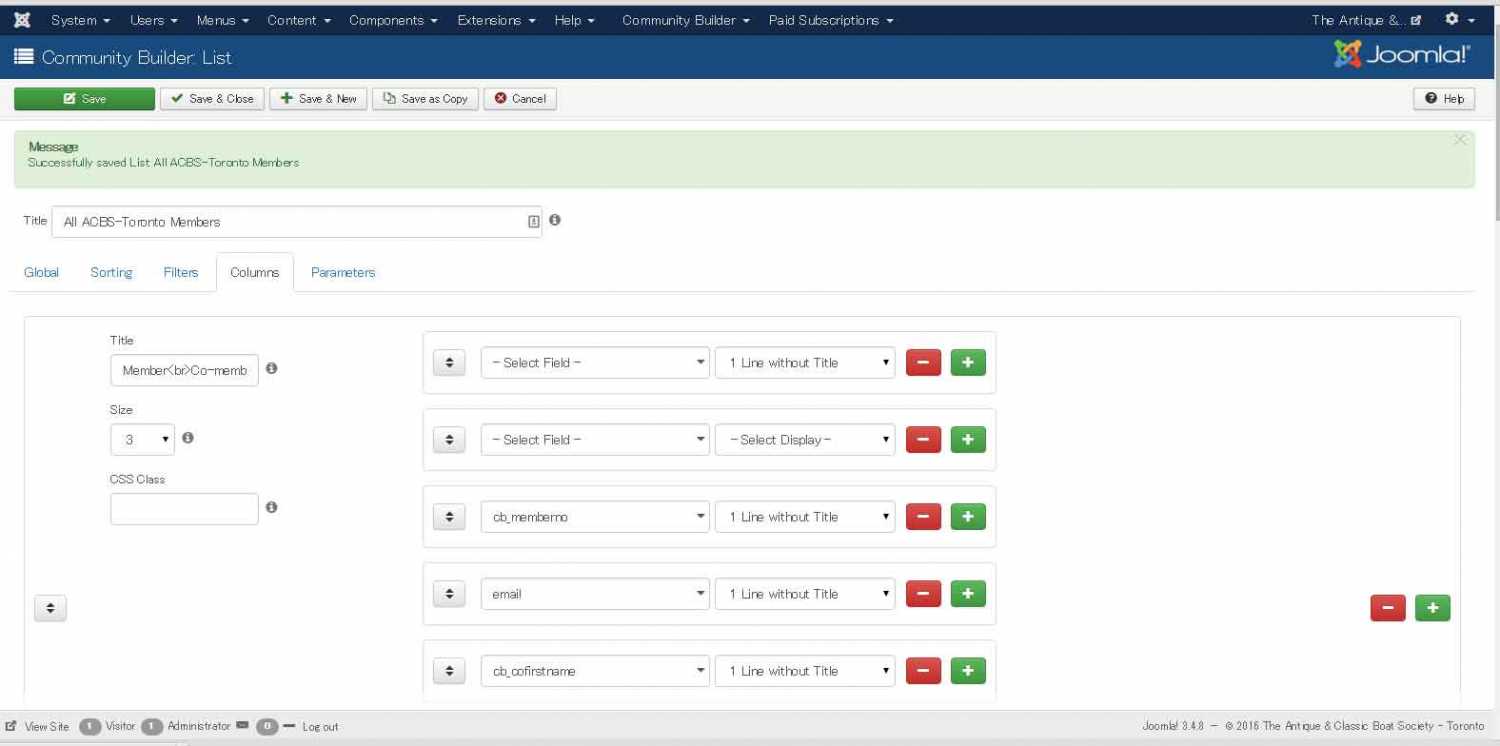Open the settings gear menu
Screen dimensions: 1500x746
pyautogui.click(x=1459, y=20)
